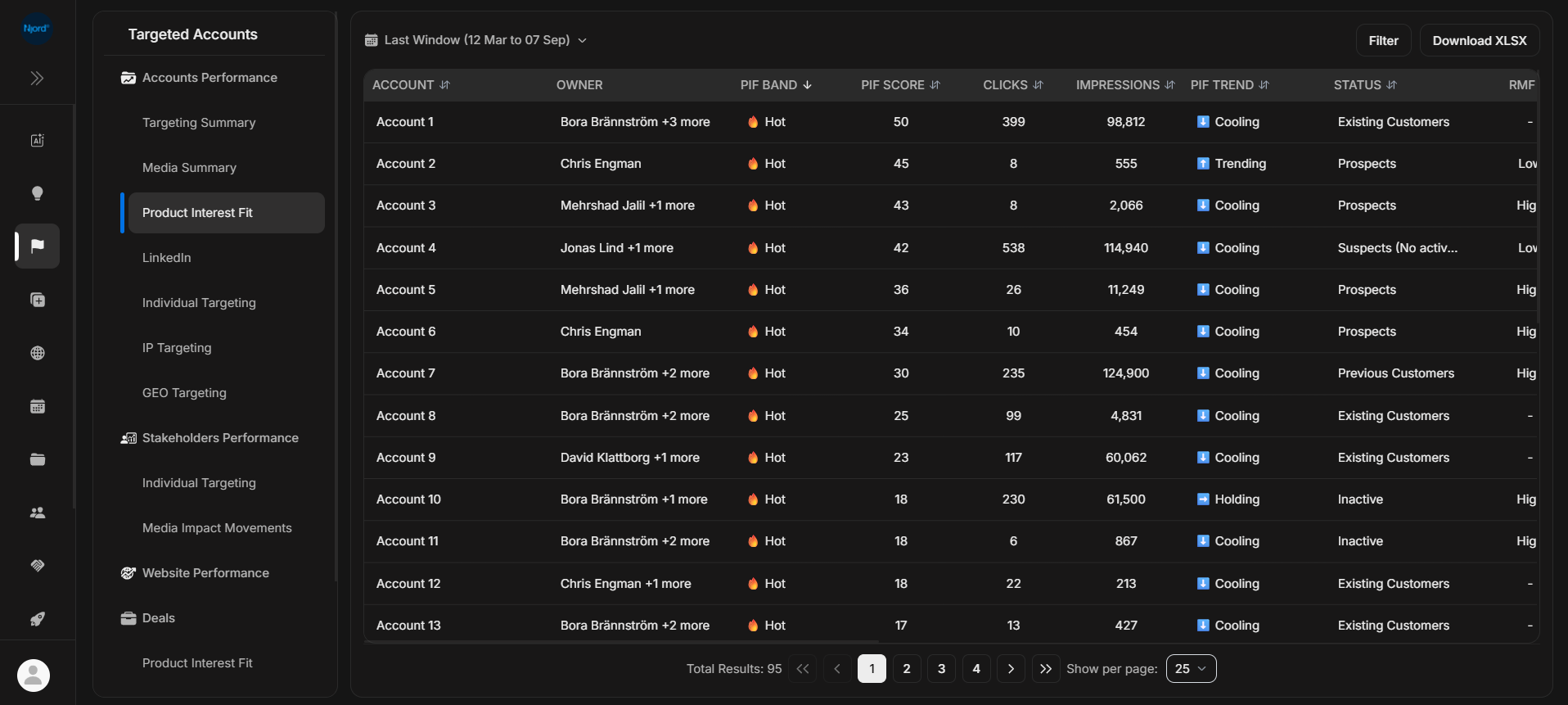Open Product Interest Fit under Deals
This screenshot has width=1568, height=705.
197,663
